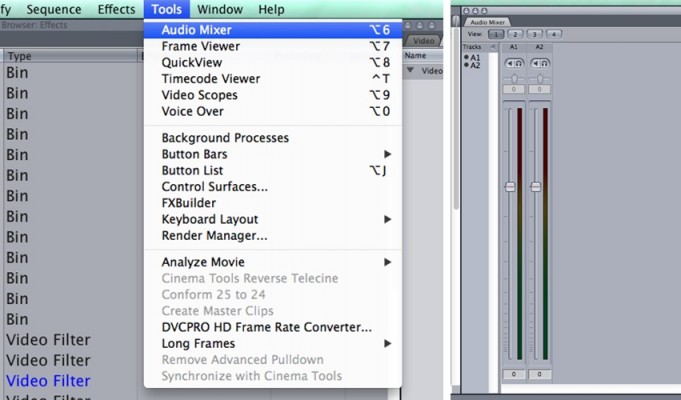Click the Name column header
This screenshot has height=400, width=681.
(x=423, y=56)
